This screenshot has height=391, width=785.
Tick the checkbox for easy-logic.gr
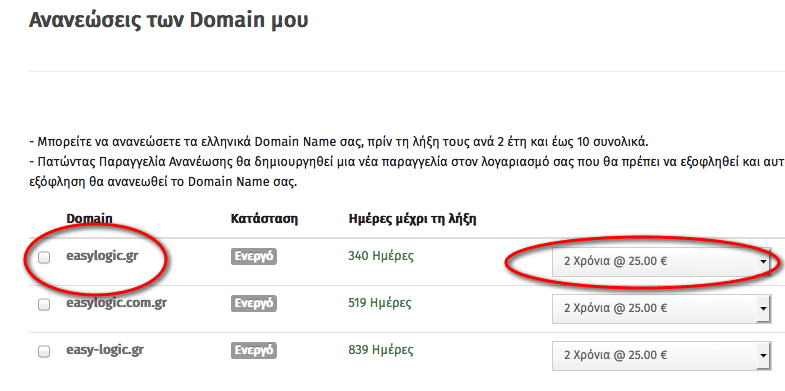pyautogui.click(x=44, y=351)
